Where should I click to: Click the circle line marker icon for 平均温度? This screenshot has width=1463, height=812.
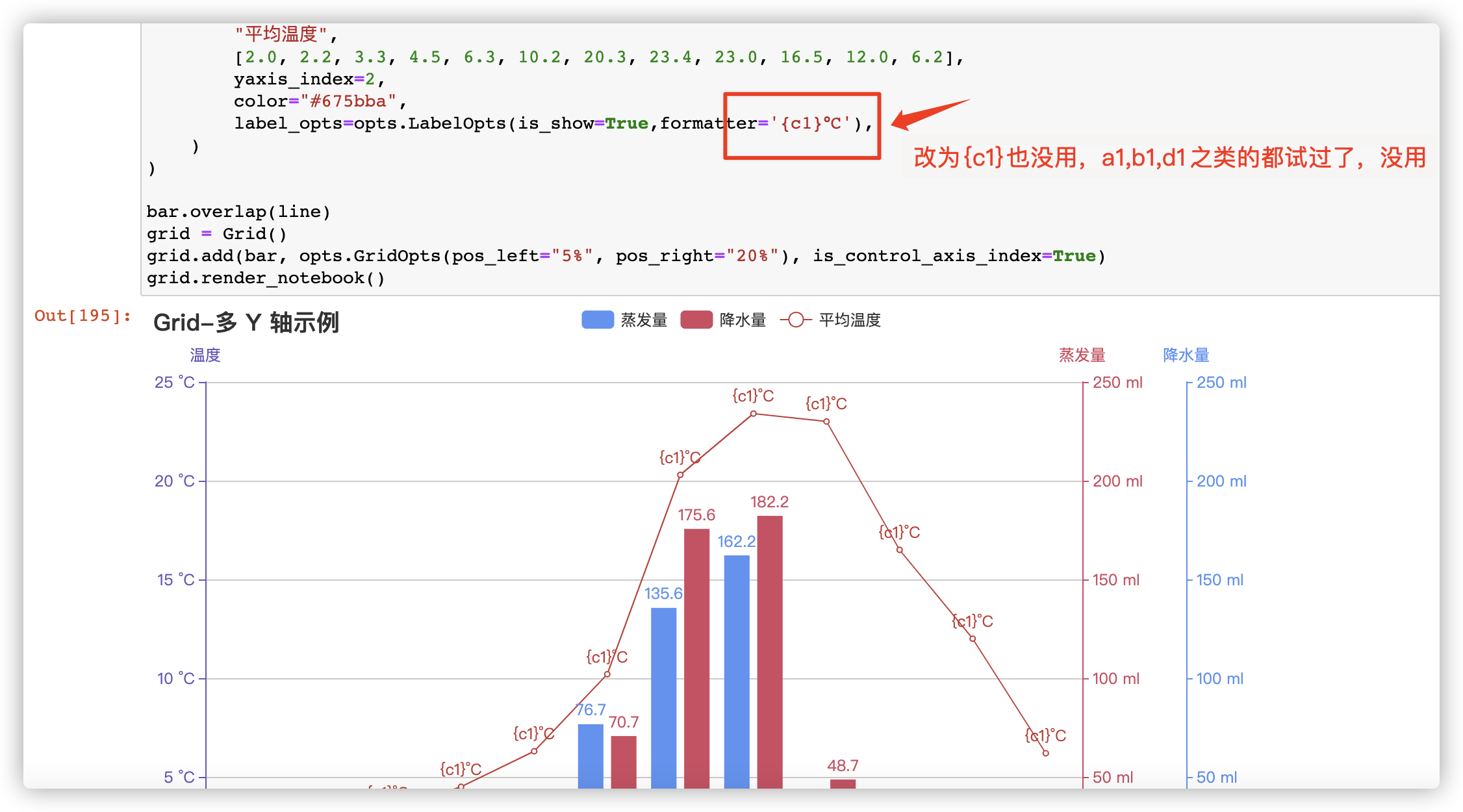pos(795,319)
